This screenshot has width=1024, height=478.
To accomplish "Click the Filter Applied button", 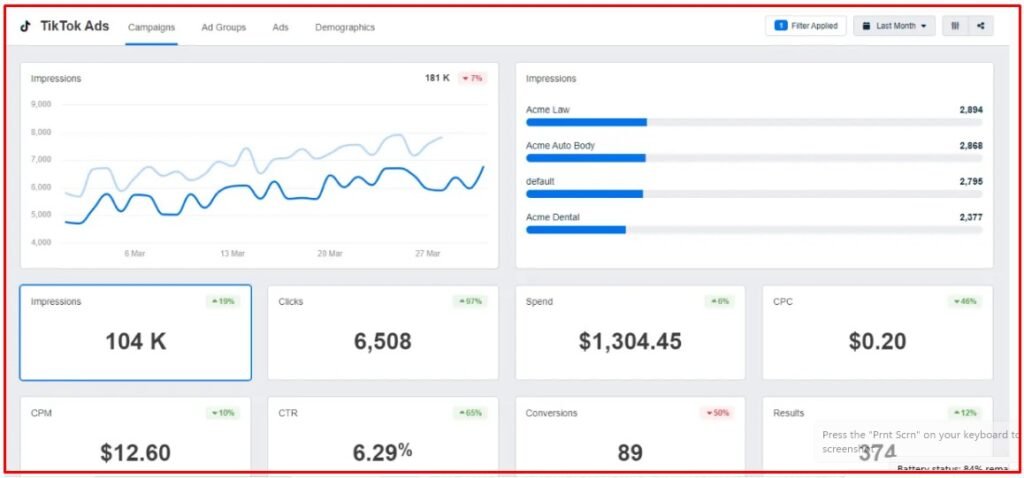I will 806,26.
